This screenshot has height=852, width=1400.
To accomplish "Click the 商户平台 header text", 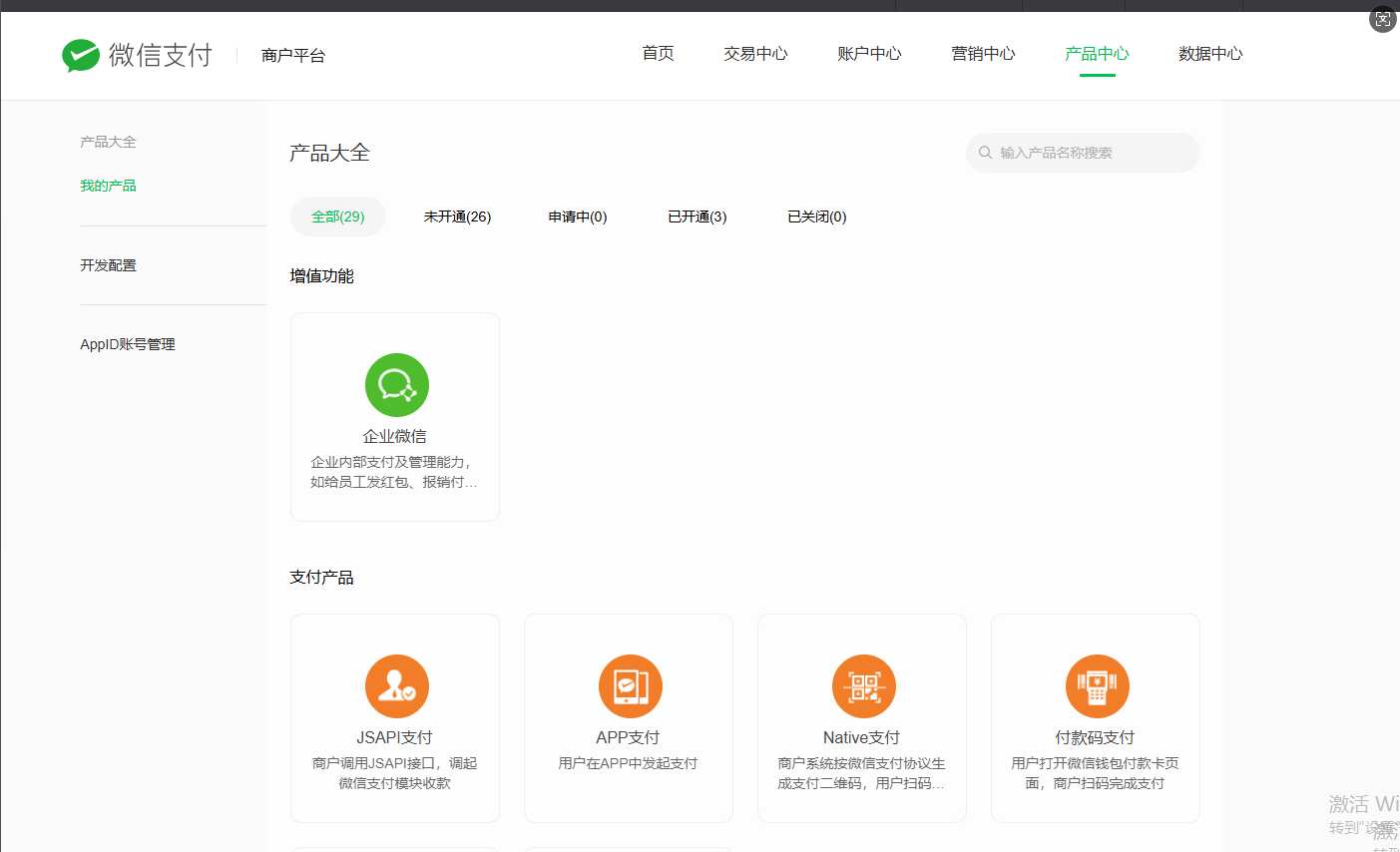I will pos(293,56).
